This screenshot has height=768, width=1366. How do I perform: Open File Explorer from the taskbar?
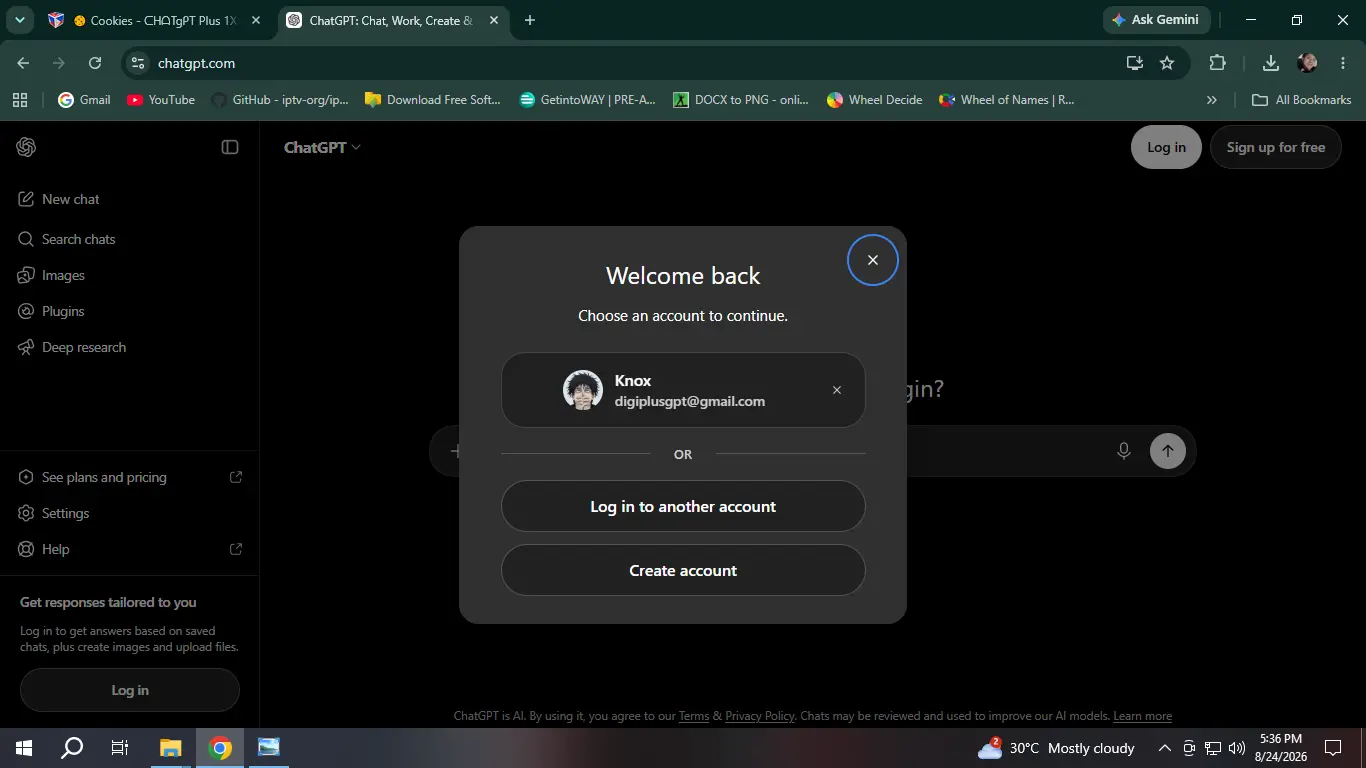[x=171, y=748]
